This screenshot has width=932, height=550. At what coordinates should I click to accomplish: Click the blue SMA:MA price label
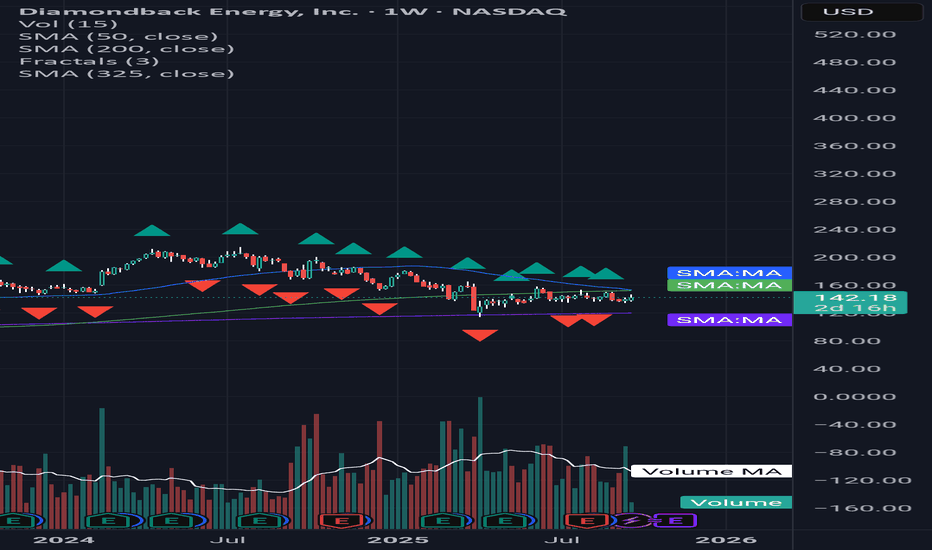pyautogui.click(x=728, y=273)
